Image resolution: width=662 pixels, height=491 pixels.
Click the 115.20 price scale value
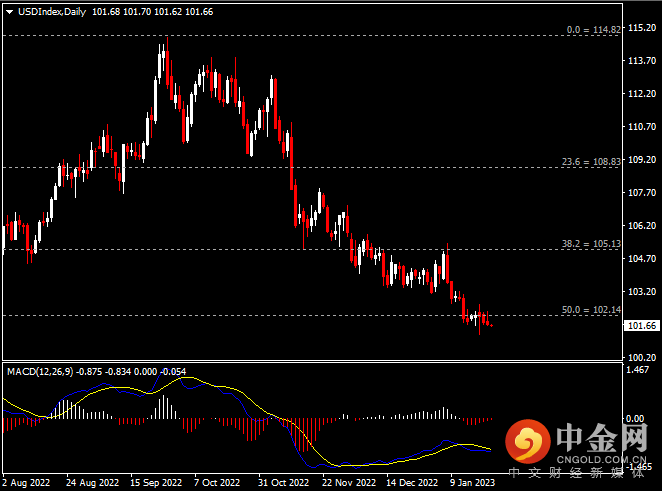(x=642, y=27)
